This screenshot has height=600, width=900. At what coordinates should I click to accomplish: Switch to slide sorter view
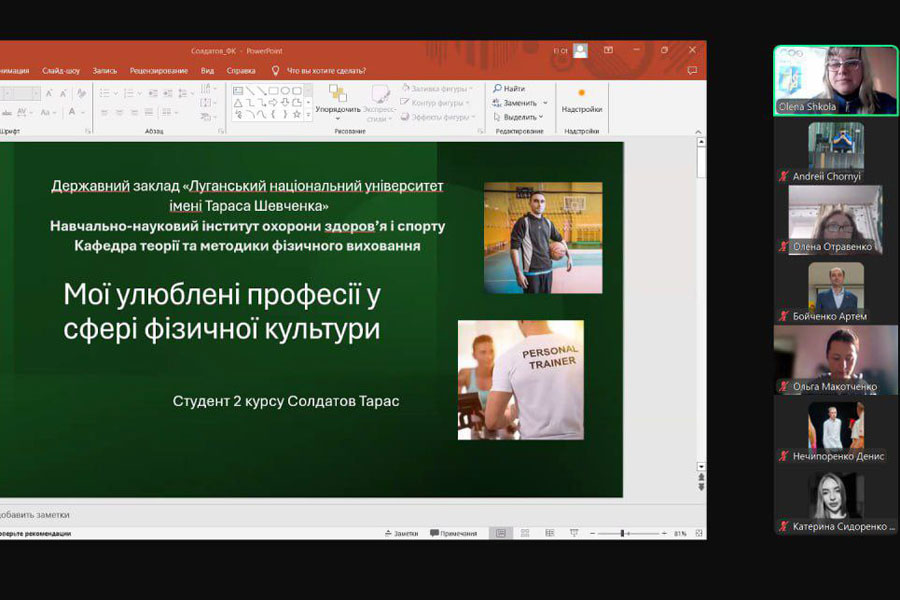(x=523, y=534)
